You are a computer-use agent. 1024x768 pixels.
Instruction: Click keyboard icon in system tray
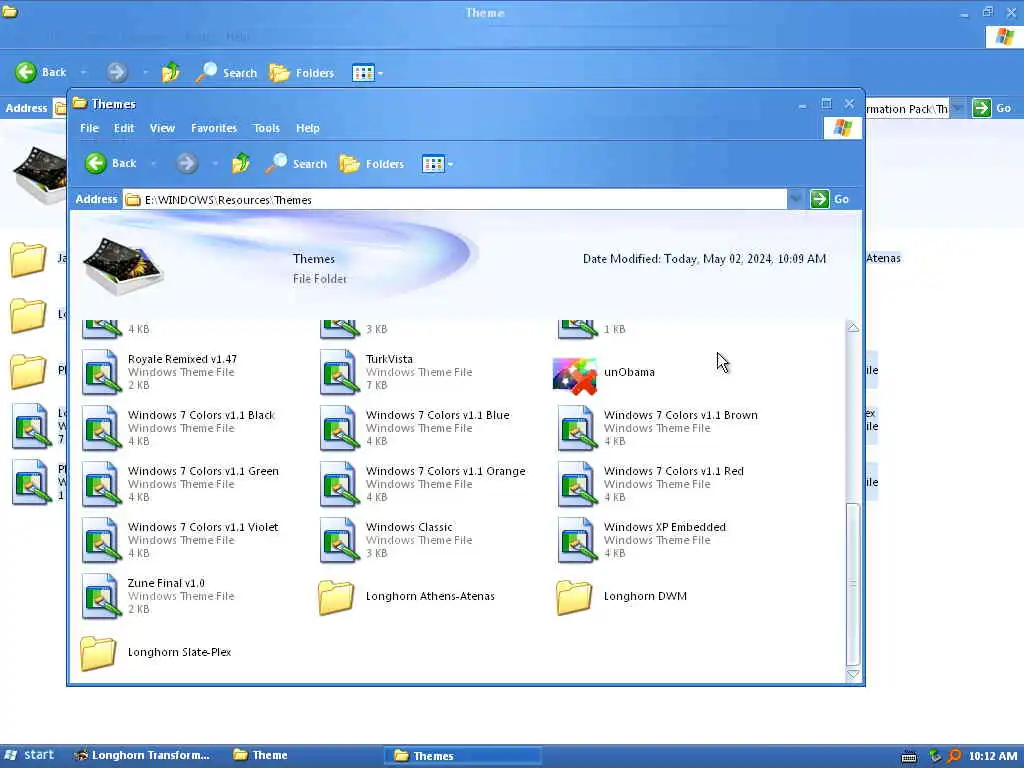(908, 757)
